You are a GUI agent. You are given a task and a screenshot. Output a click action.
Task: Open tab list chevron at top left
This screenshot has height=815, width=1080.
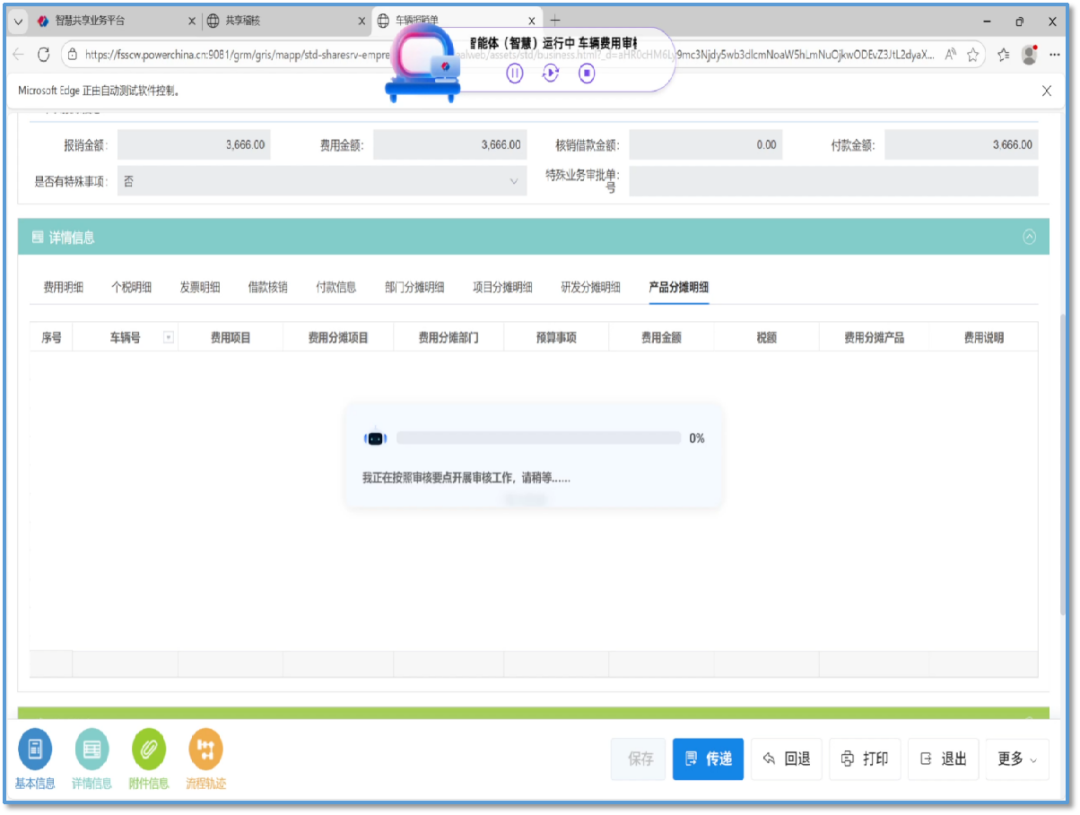19,21
